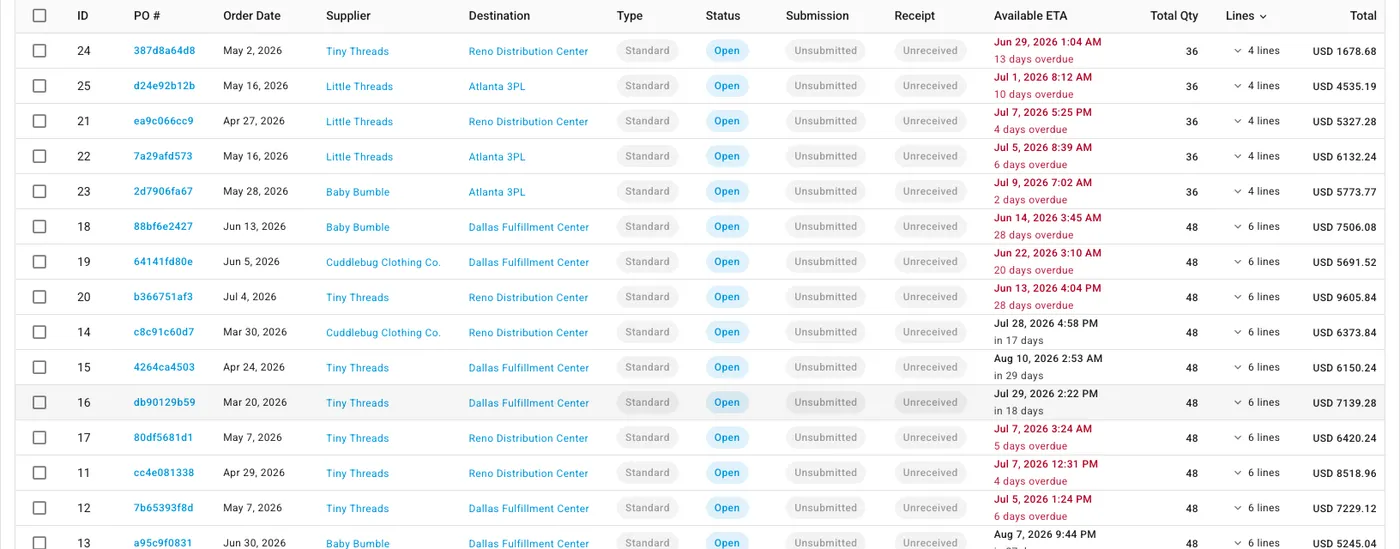
Task: Open purchase order 80df5681d1
Action: [x=163, y=438]
